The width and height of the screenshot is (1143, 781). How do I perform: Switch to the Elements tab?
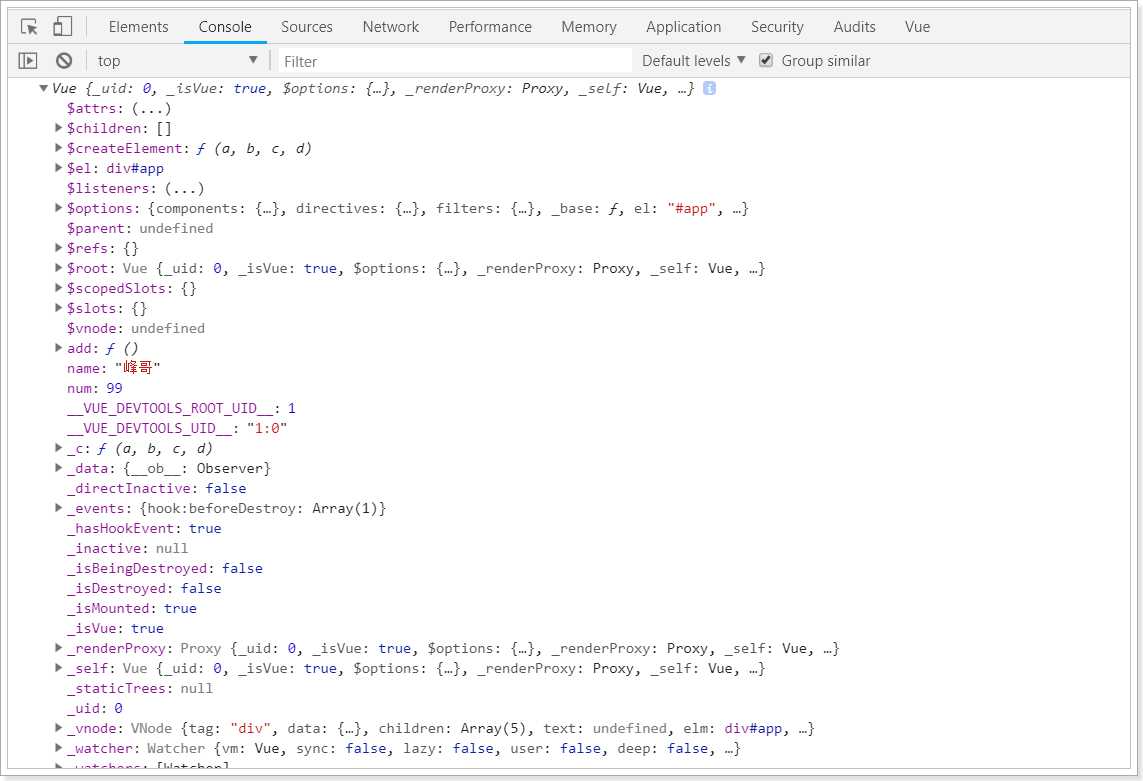(139, 27)
